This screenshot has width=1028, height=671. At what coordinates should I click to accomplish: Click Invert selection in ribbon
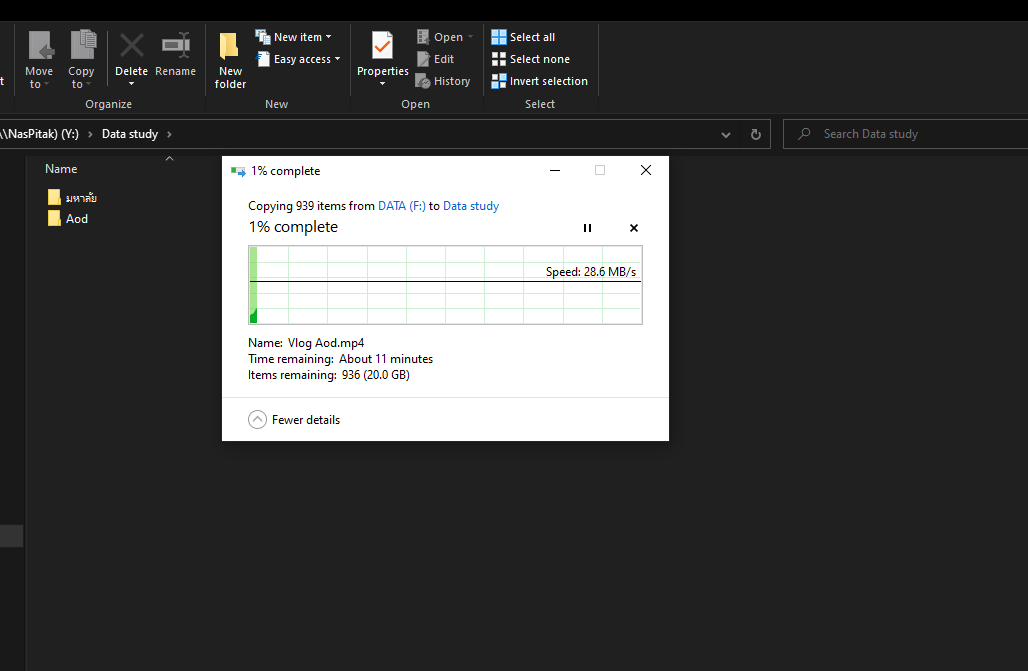pos(540,81)
